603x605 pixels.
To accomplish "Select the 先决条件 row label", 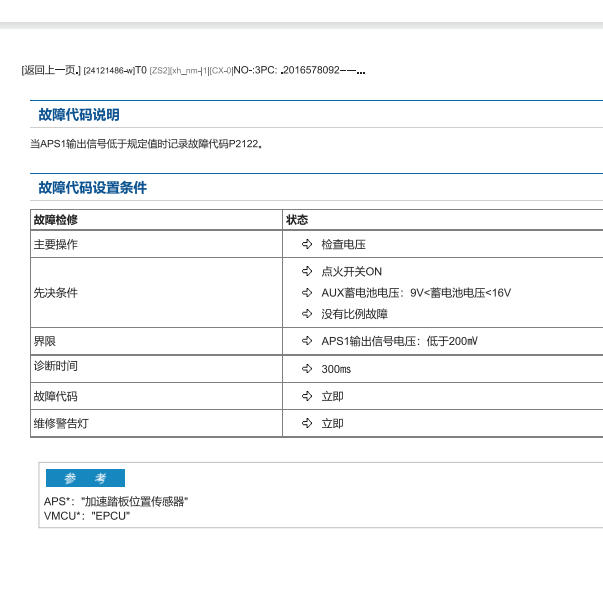I will [x=56, y=293].
